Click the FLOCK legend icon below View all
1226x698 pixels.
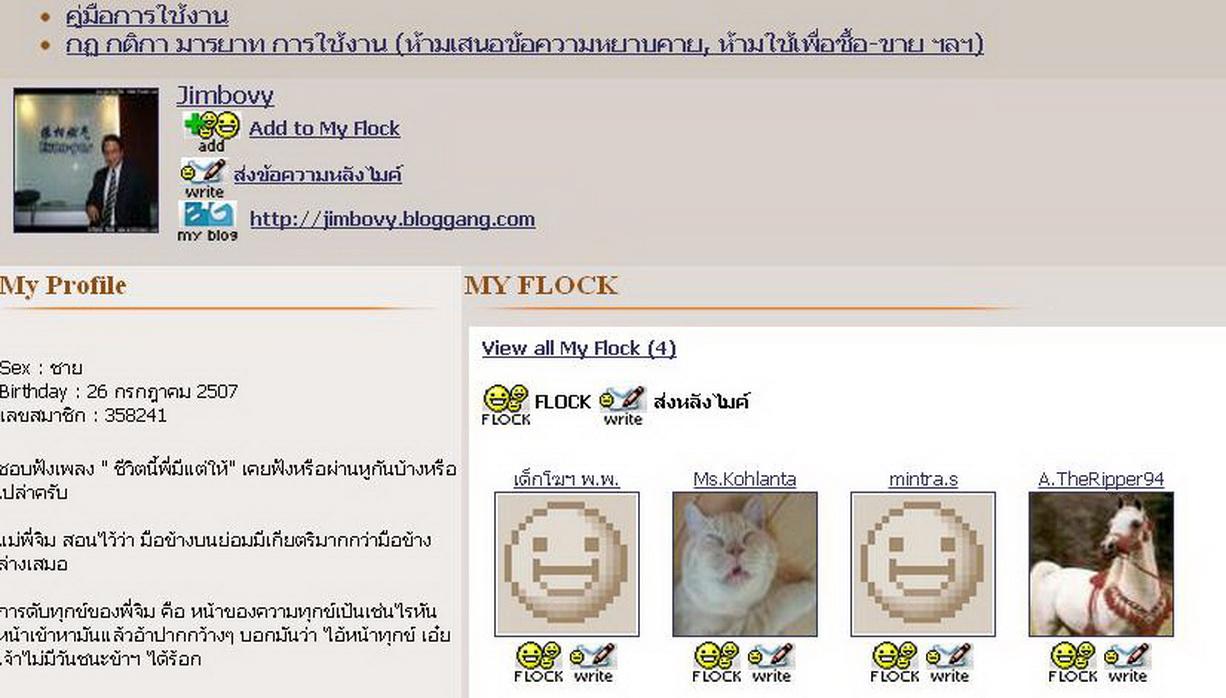point(506,405)
